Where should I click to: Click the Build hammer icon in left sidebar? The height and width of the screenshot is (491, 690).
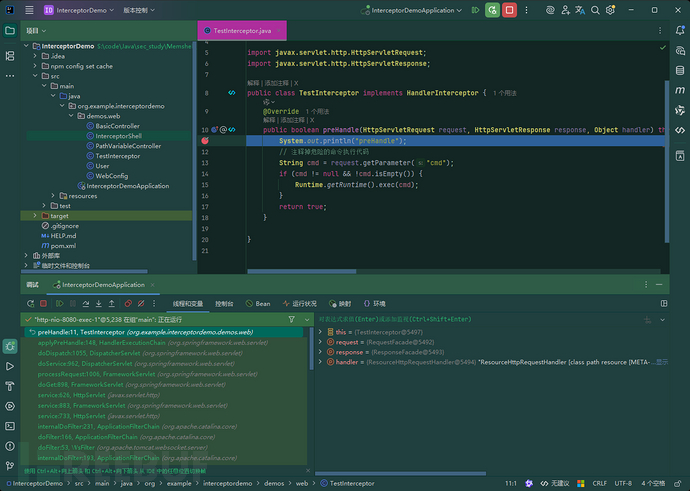coord(10,388)
